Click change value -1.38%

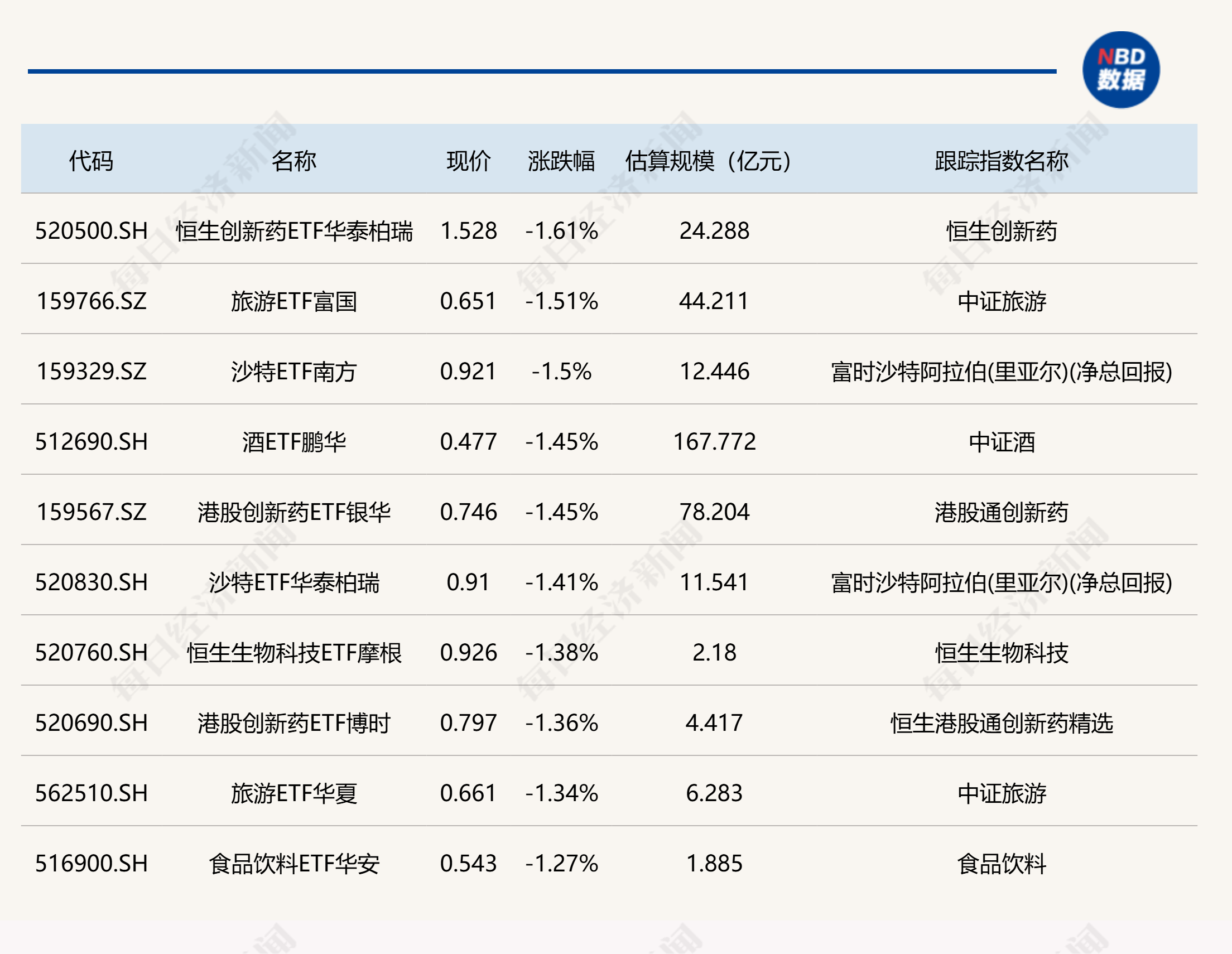(561, 653)
